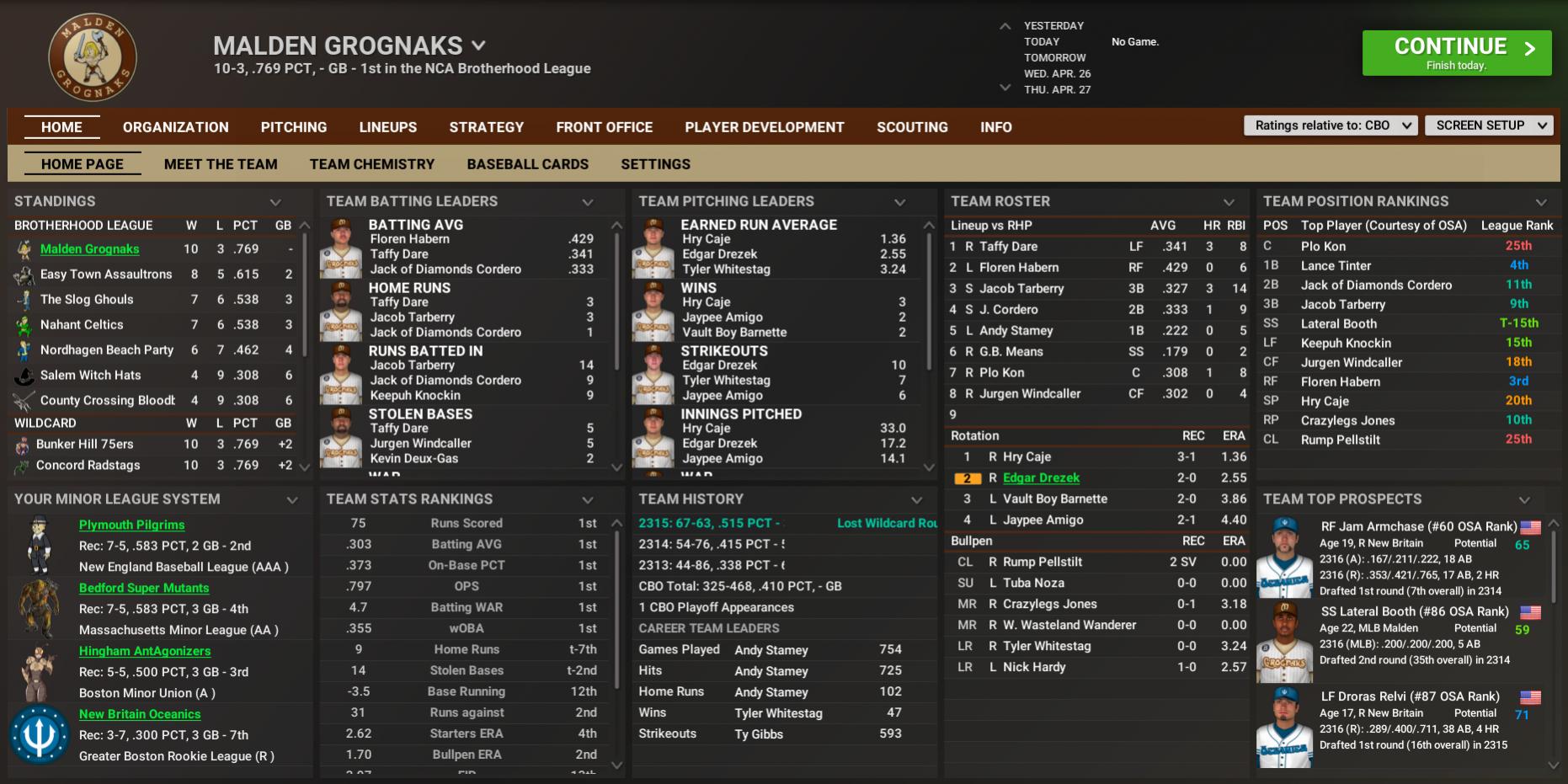The height and width of the screenshot is (784, 1568).
Task: Open the Pitching menu
Action: [293, 127]
